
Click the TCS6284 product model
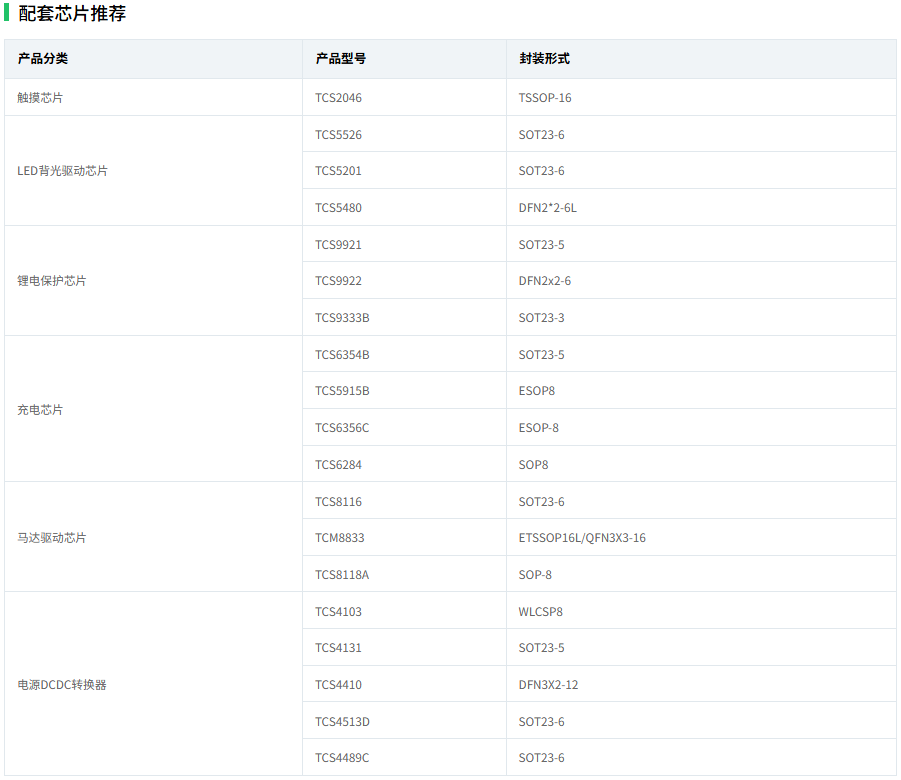tap(338, 465)
